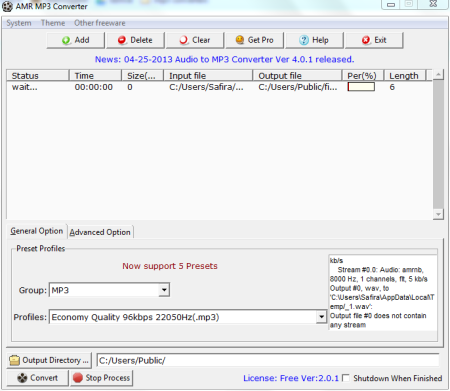Open the news link about Audio to MP3 Converter
This screenshot has height=391, width=450.
pyautogui.click(x=224, y=59)
